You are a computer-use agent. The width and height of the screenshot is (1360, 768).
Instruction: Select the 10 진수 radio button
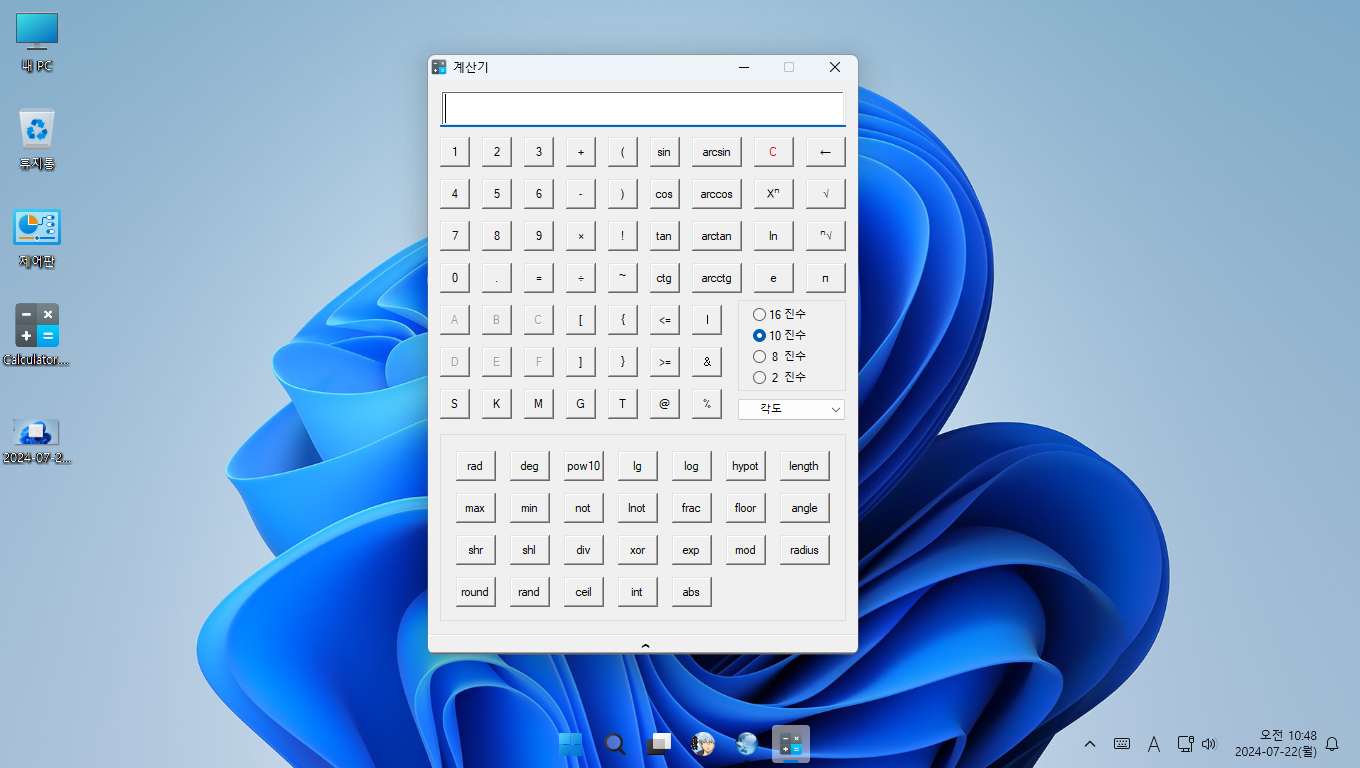pyautogui.click(x=780, y=336)
